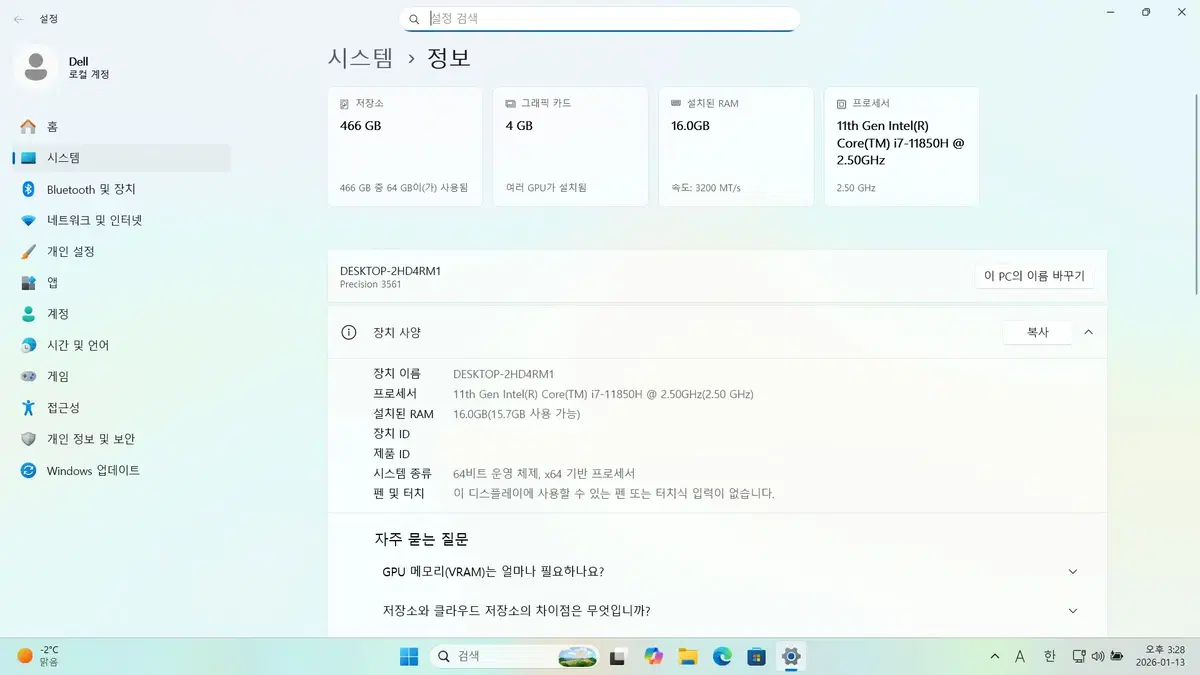Launch Copilot from the taskbar
Screen dimensions: 1200x675
coord(654,656)
